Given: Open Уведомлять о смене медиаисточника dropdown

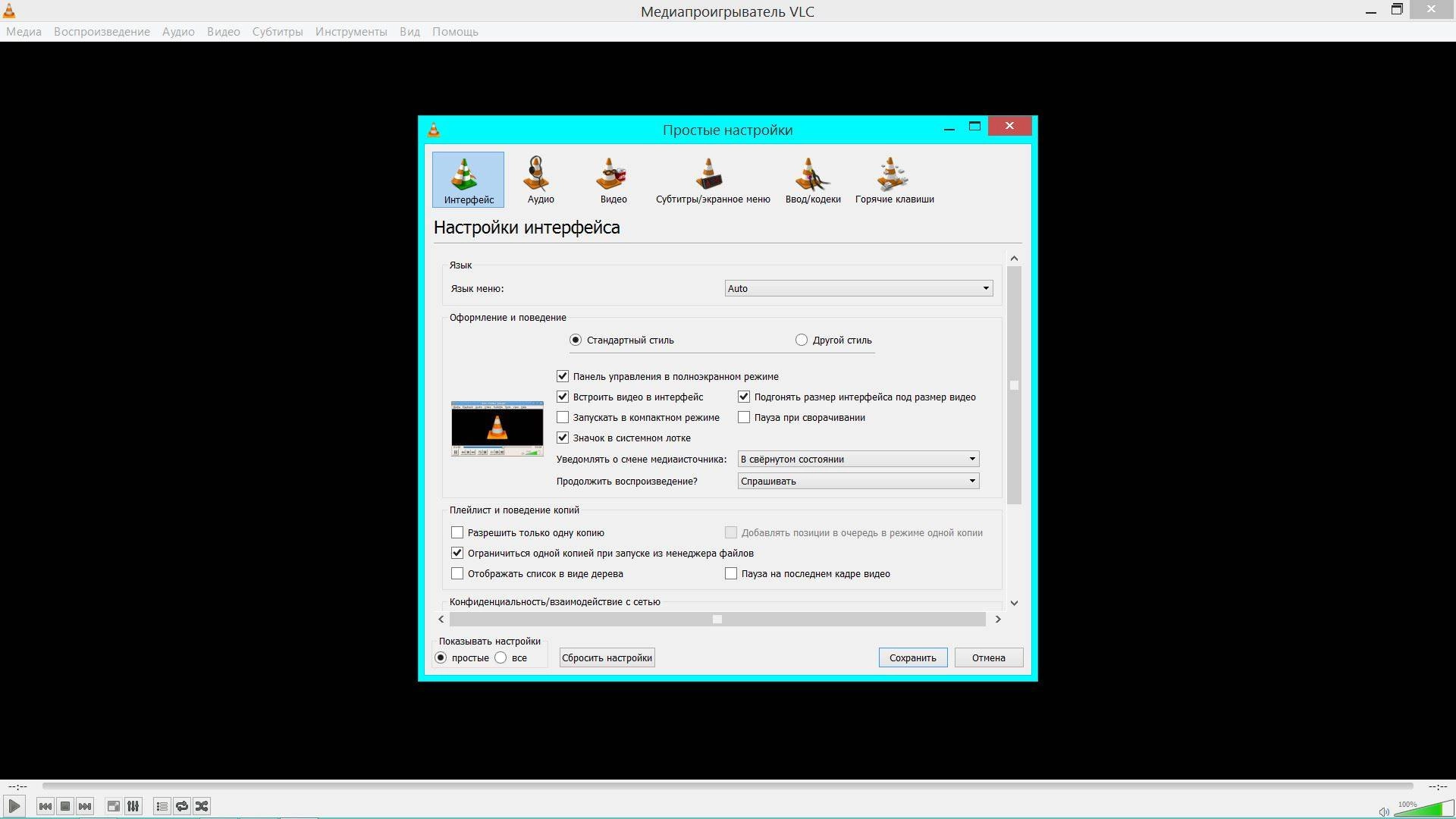Looking at the screenshot, I should (858, 459).
